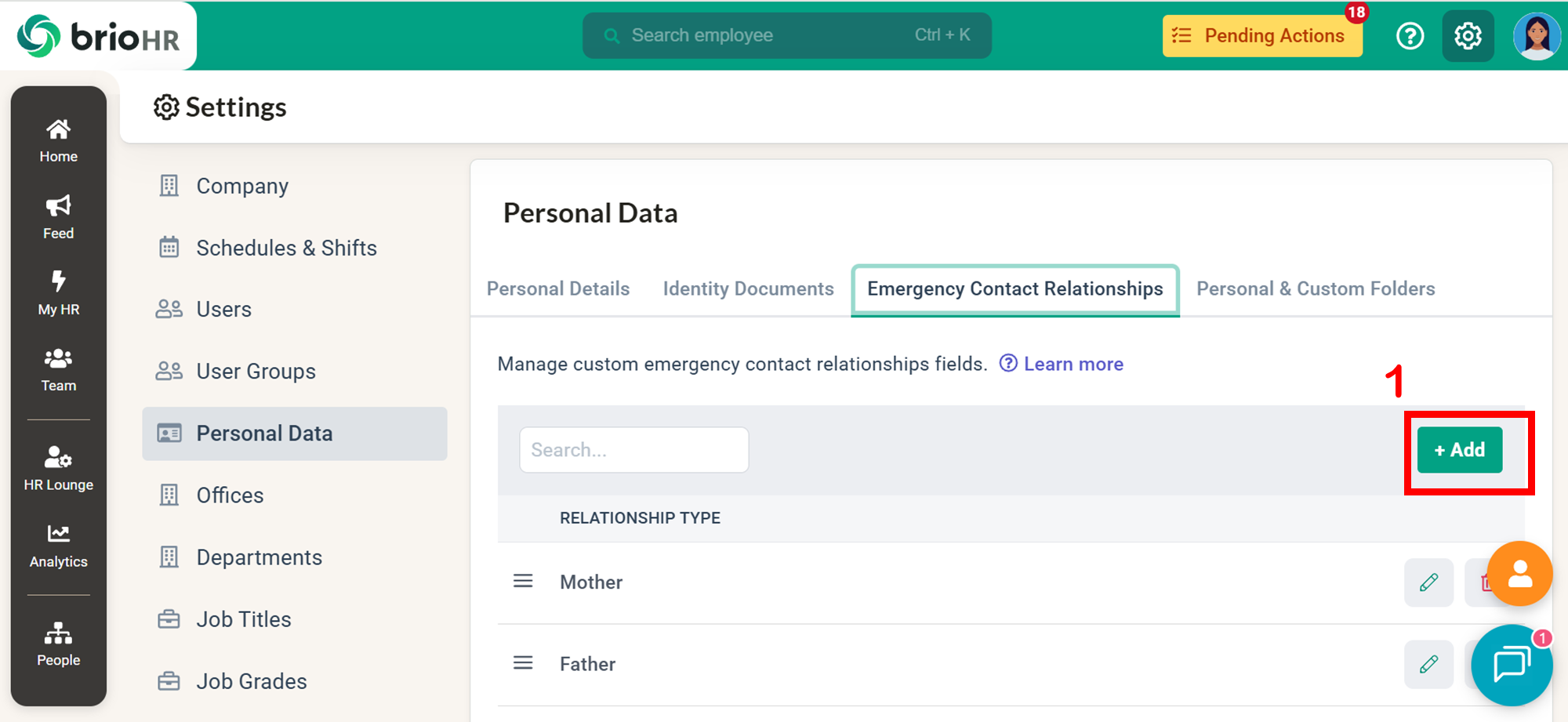Click the help question mark icon
Screen dimensions: 1568x722
tap(1410, 36)
